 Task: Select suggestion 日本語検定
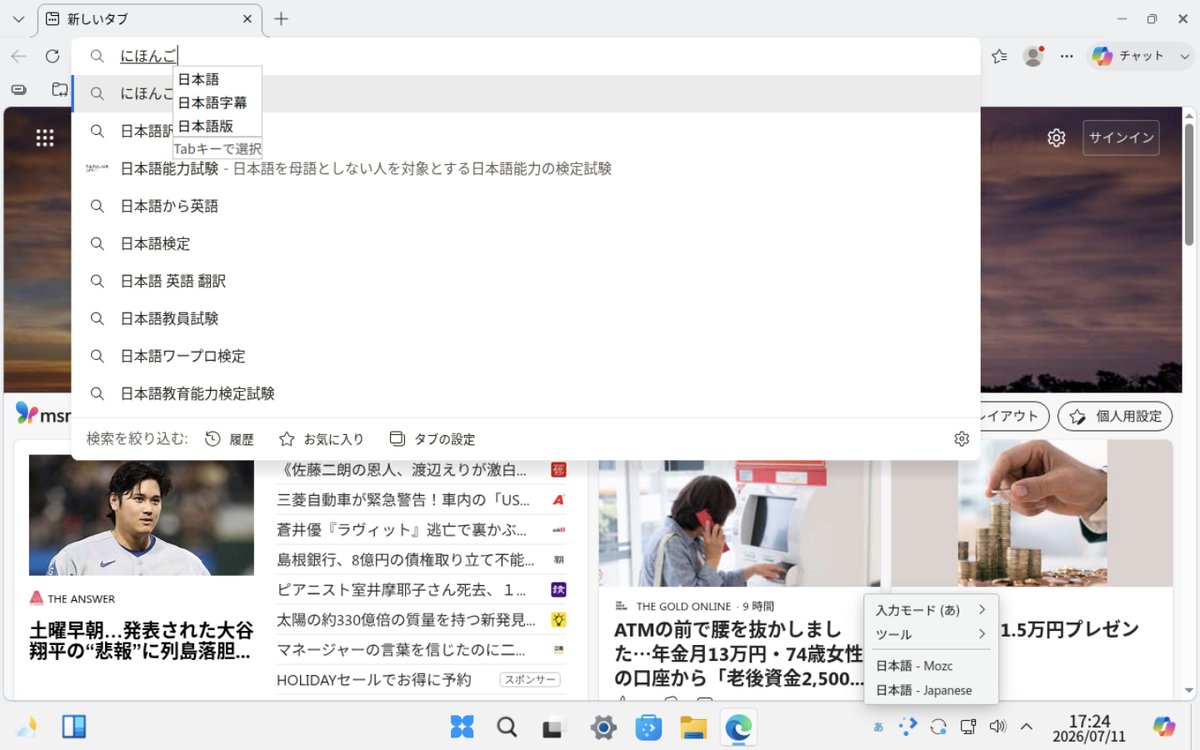pos(525,244)
